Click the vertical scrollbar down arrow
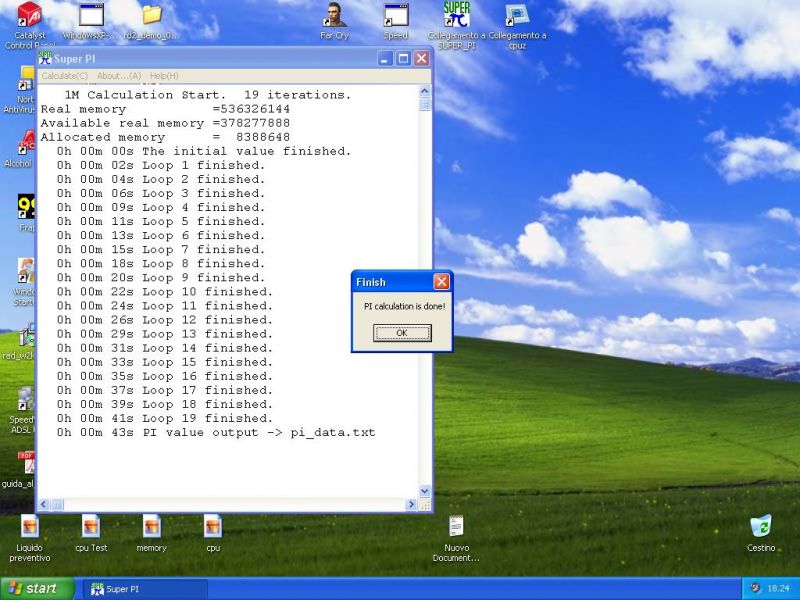 [424, 491]
